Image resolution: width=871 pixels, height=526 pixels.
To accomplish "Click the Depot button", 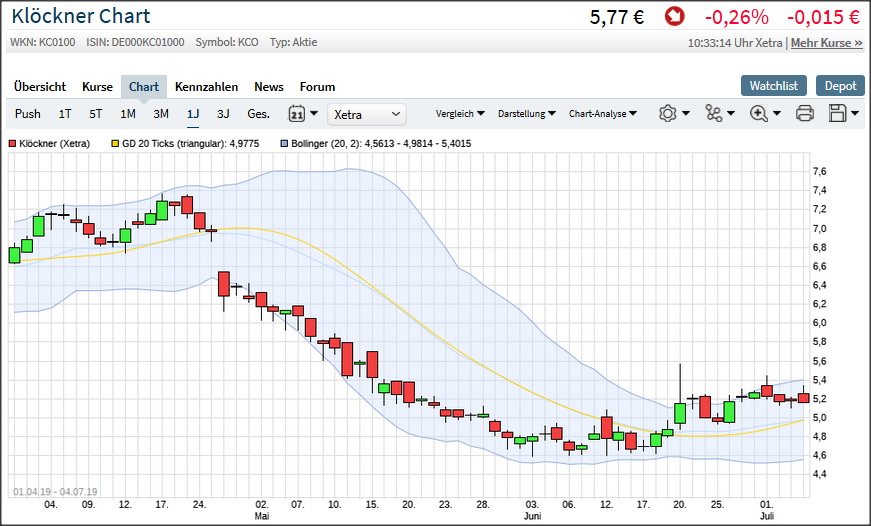I will click(x=840, y=86).
